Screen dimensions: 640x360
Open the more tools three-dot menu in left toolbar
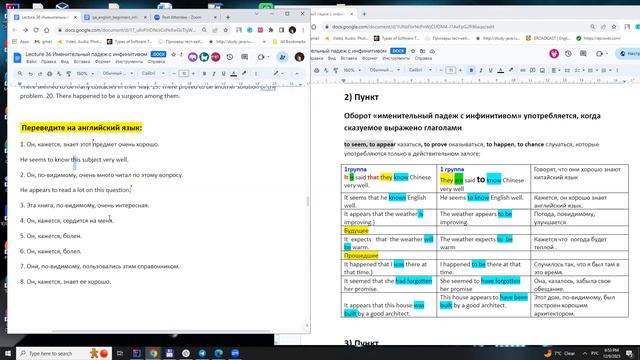(x=256, y=74)
